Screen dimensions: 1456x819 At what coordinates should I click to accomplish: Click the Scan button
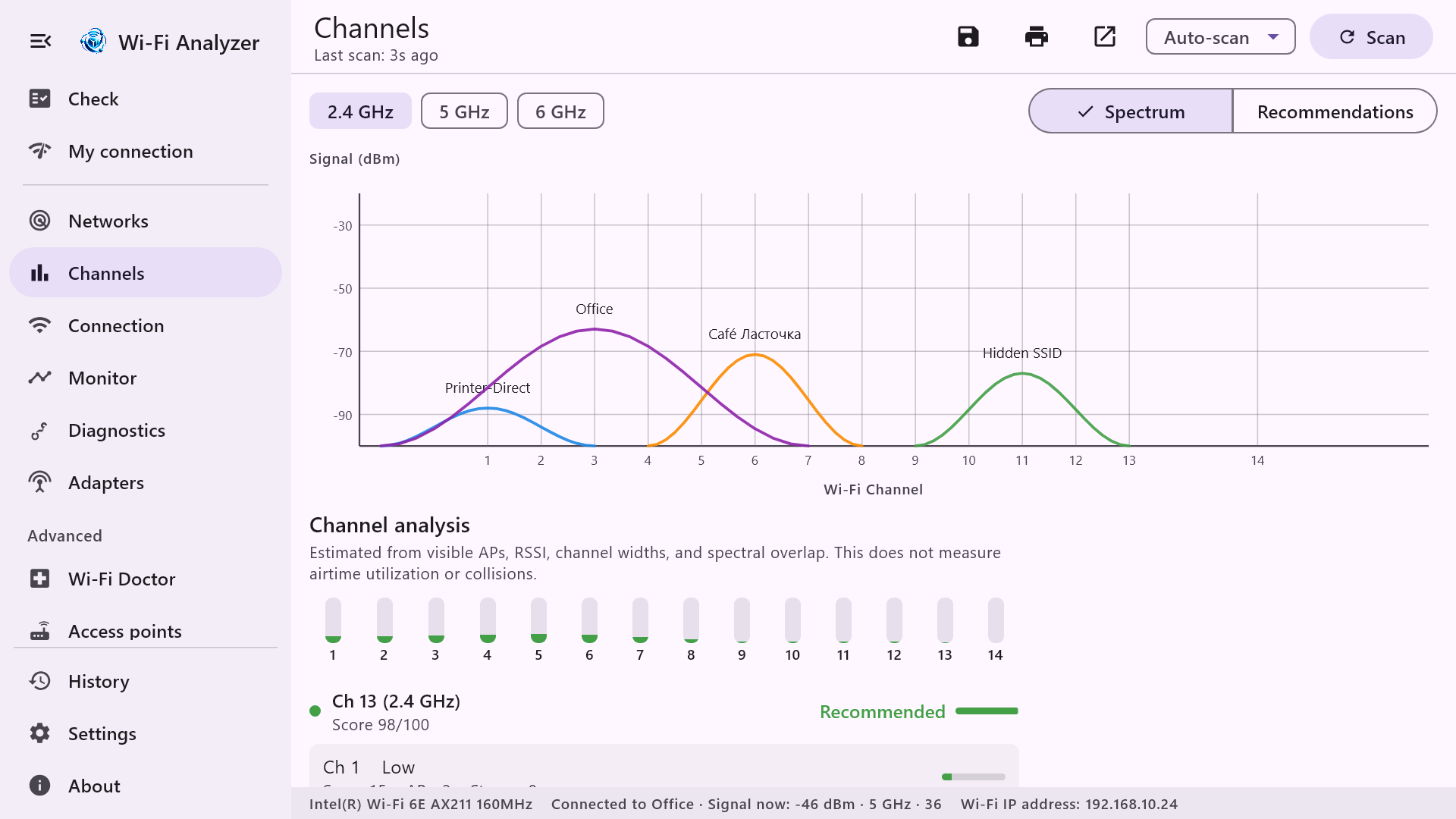[x=1371, y=37]
